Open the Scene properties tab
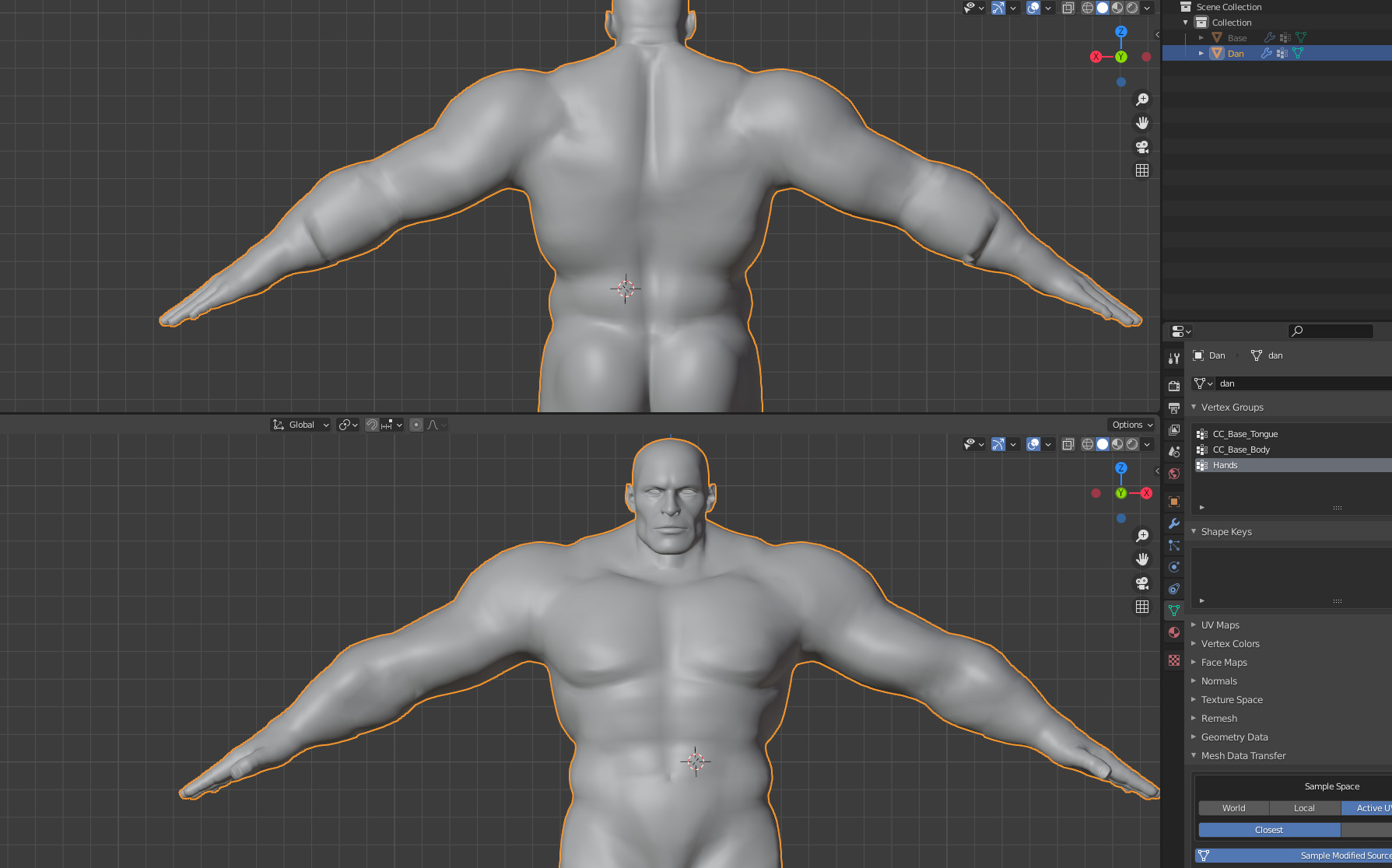 pos(1174,451)
